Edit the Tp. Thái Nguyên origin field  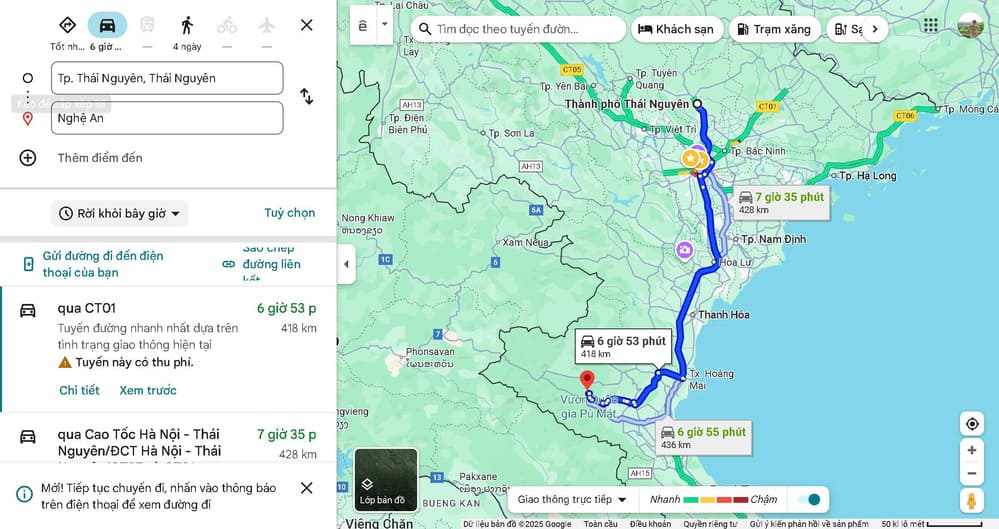click(167, 78)
